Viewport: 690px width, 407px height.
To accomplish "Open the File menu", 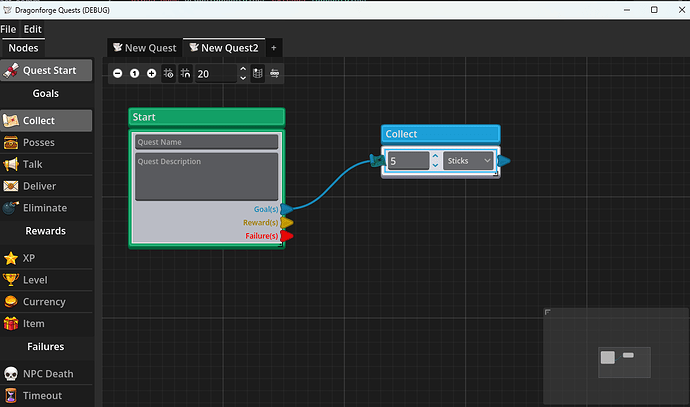I will (x=8, y=29).
